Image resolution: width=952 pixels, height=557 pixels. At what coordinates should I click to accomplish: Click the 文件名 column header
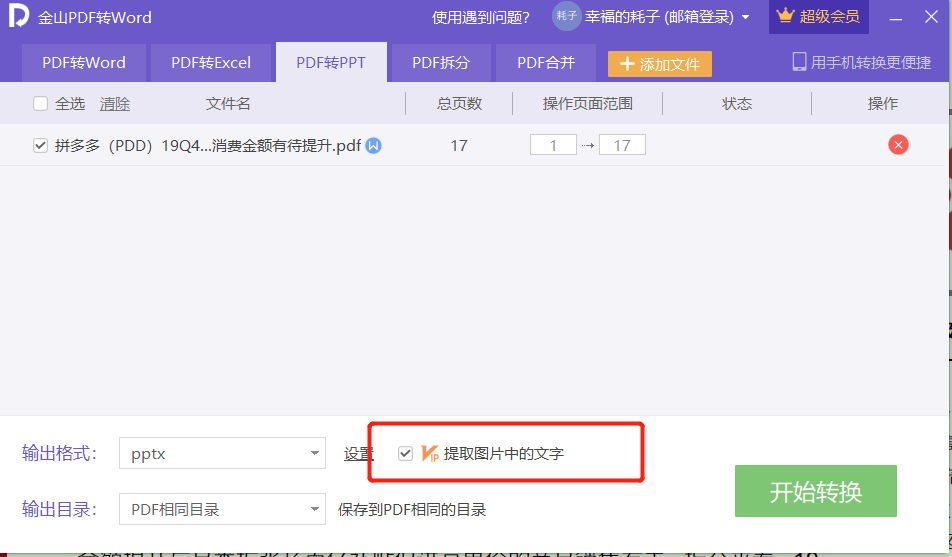[x=228, y=104]
